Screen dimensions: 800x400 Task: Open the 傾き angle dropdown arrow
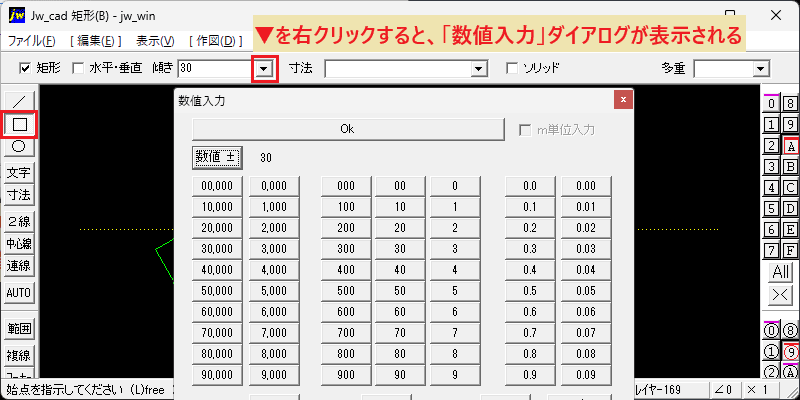click(x=265, y=69)
